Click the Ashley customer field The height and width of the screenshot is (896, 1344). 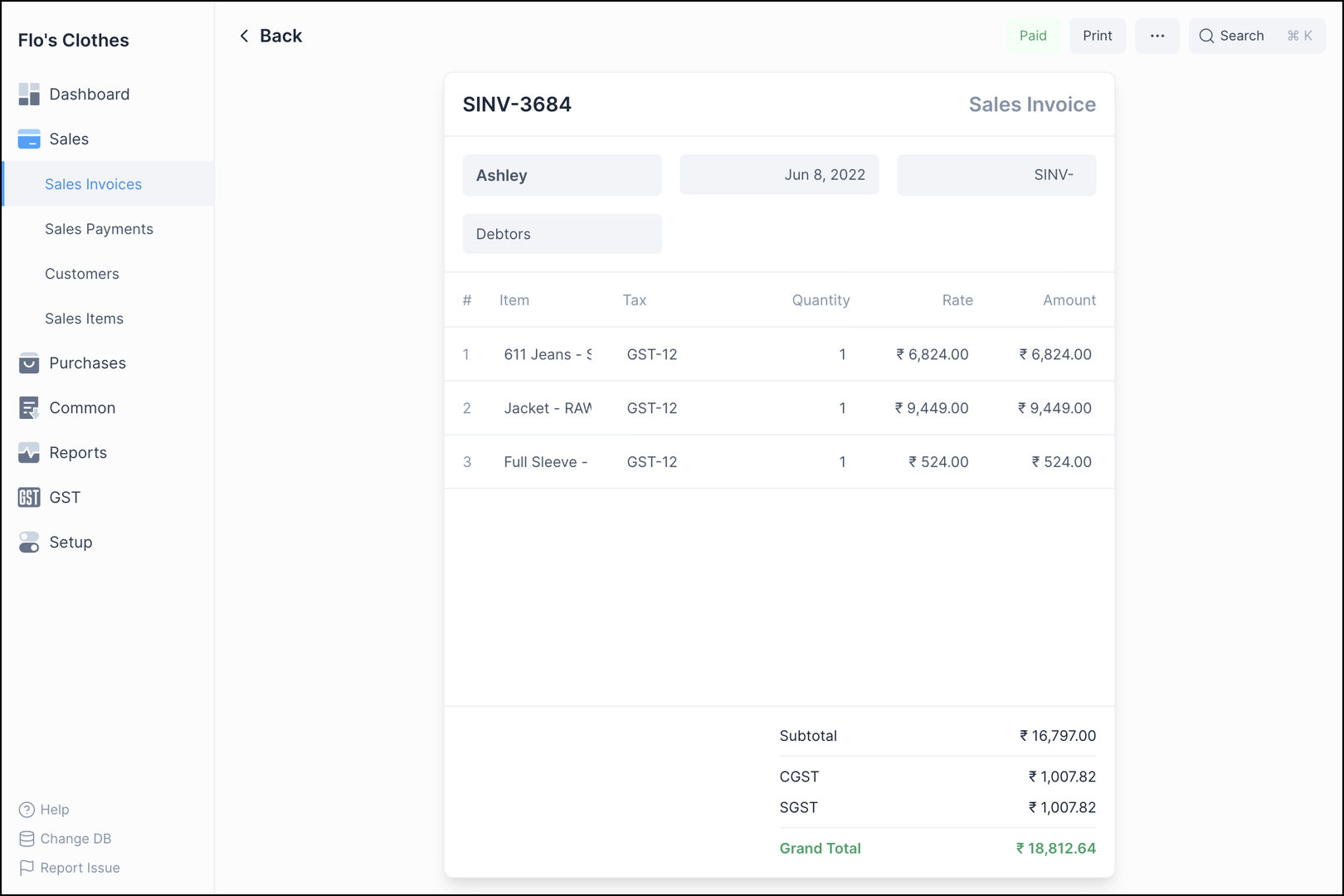tap(562, 175)
